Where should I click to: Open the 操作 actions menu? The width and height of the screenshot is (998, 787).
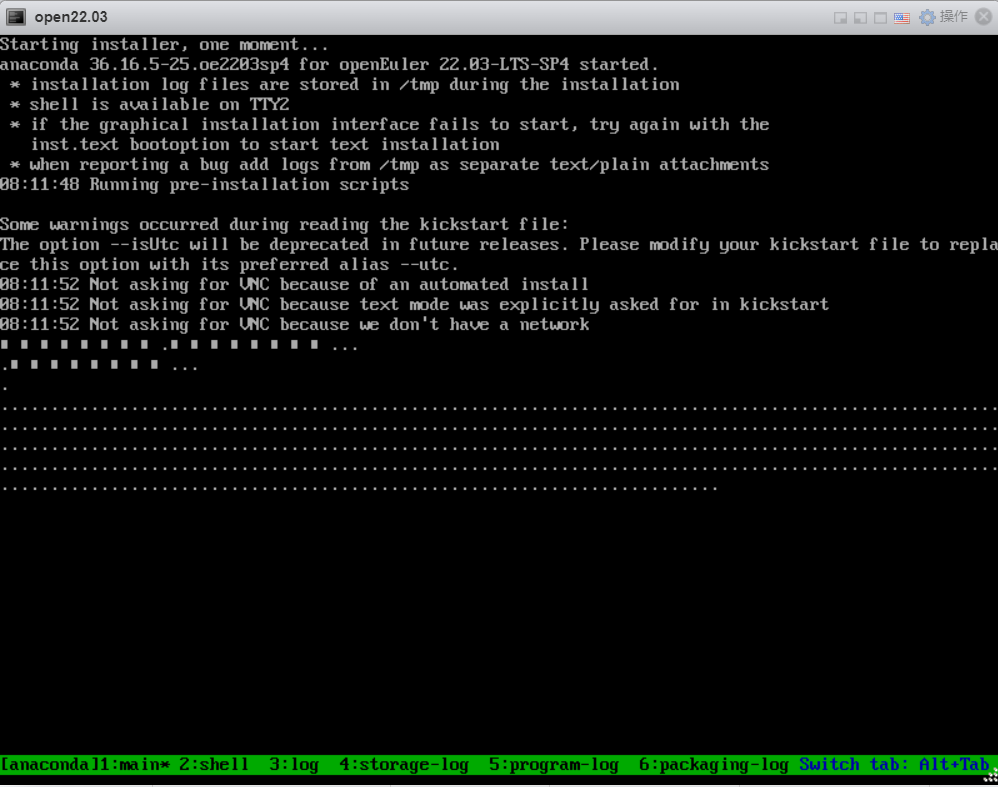click(953, 17)
